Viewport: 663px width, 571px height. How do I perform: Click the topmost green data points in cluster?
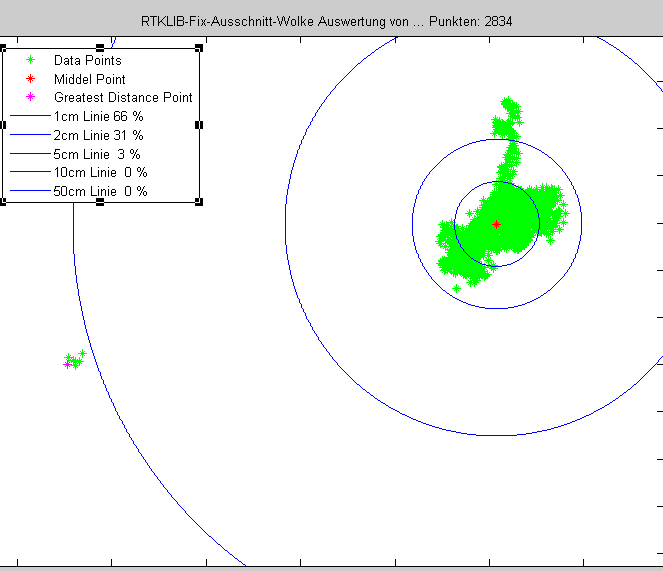[x=510, y=105]
